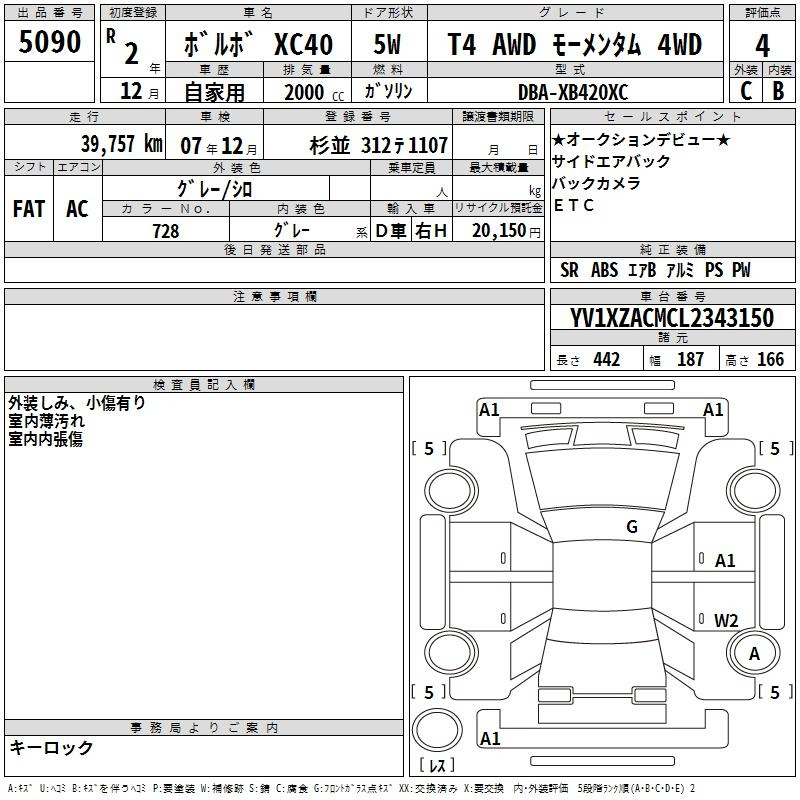
Task: Select the mileage 39,757 km
Action: click(122, 144)
